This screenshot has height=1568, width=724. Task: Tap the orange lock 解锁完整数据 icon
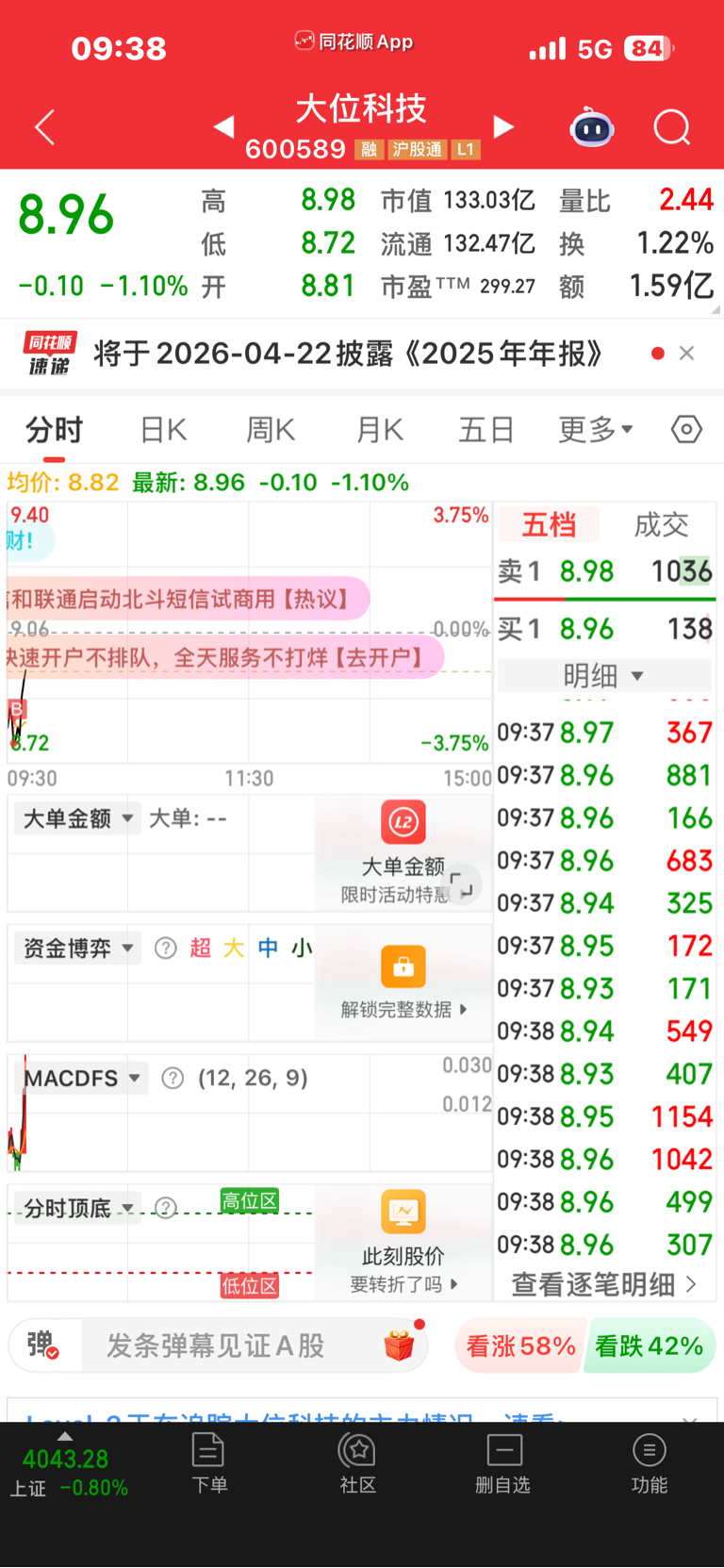(x=403, y=966)
